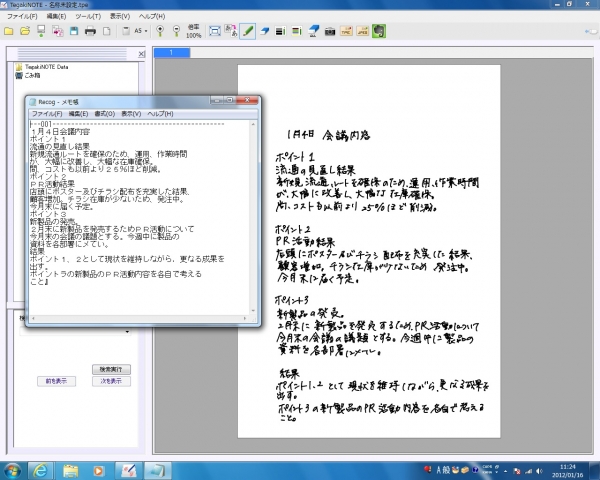
Task: Open the ファイル(F) menu in TegakiNOTE
Action: 23,17
